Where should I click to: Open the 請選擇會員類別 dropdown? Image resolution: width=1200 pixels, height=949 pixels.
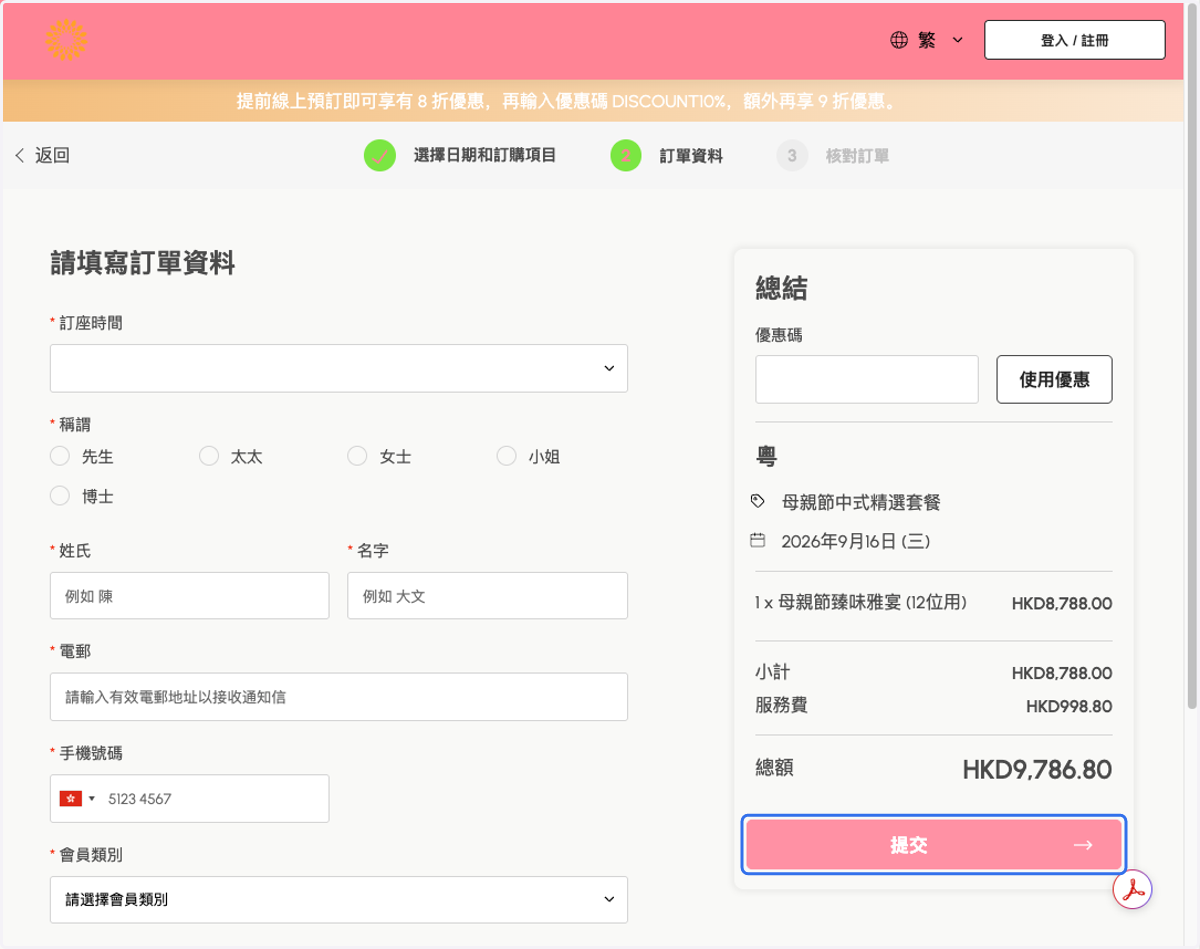pos(339,899)
